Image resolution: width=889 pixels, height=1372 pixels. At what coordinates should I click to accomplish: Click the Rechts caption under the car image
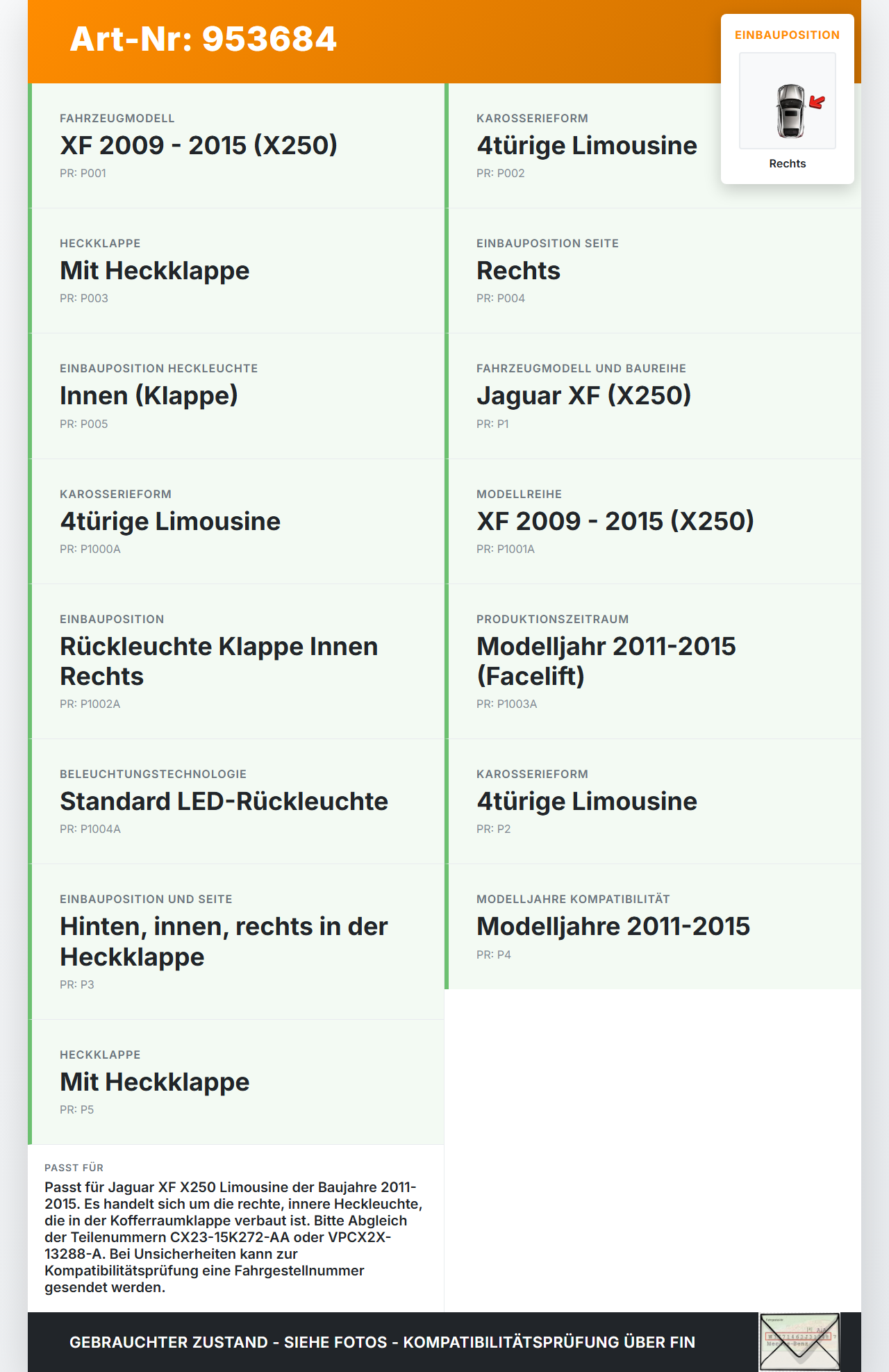click(x=787, y=164)
